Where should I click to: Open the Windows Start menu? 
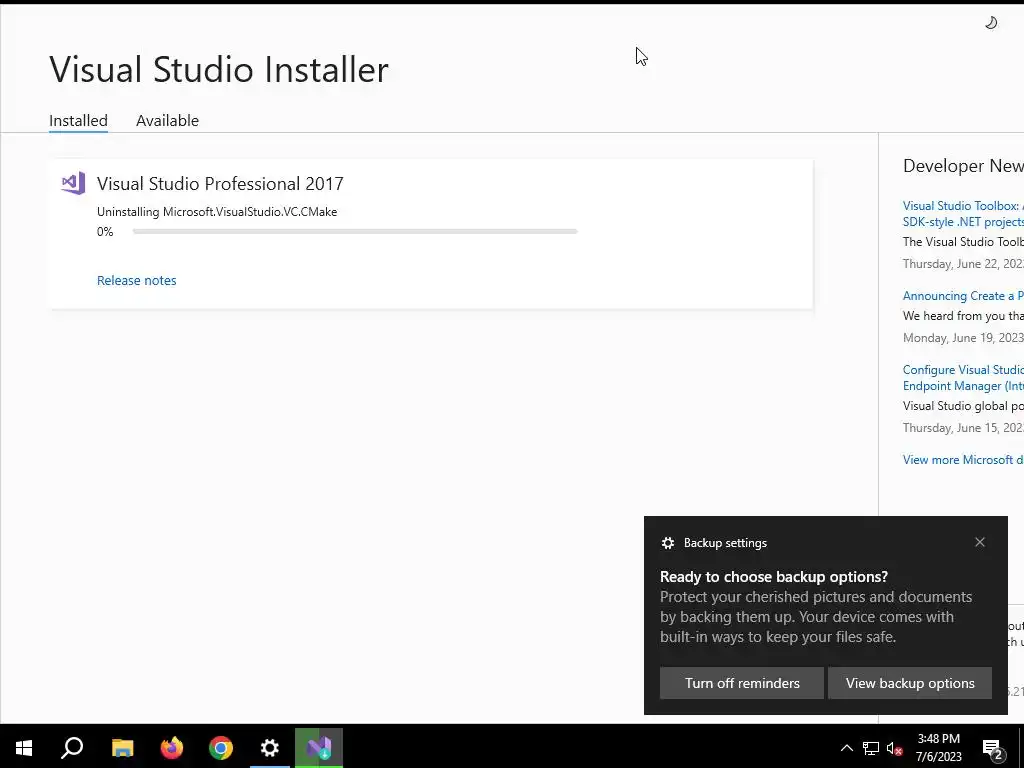coord(24,748)
